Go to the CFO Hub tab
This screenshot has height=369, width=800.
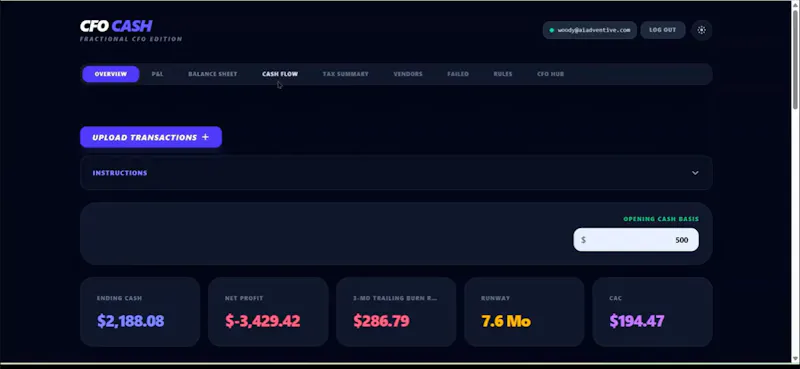pos(551,74)
